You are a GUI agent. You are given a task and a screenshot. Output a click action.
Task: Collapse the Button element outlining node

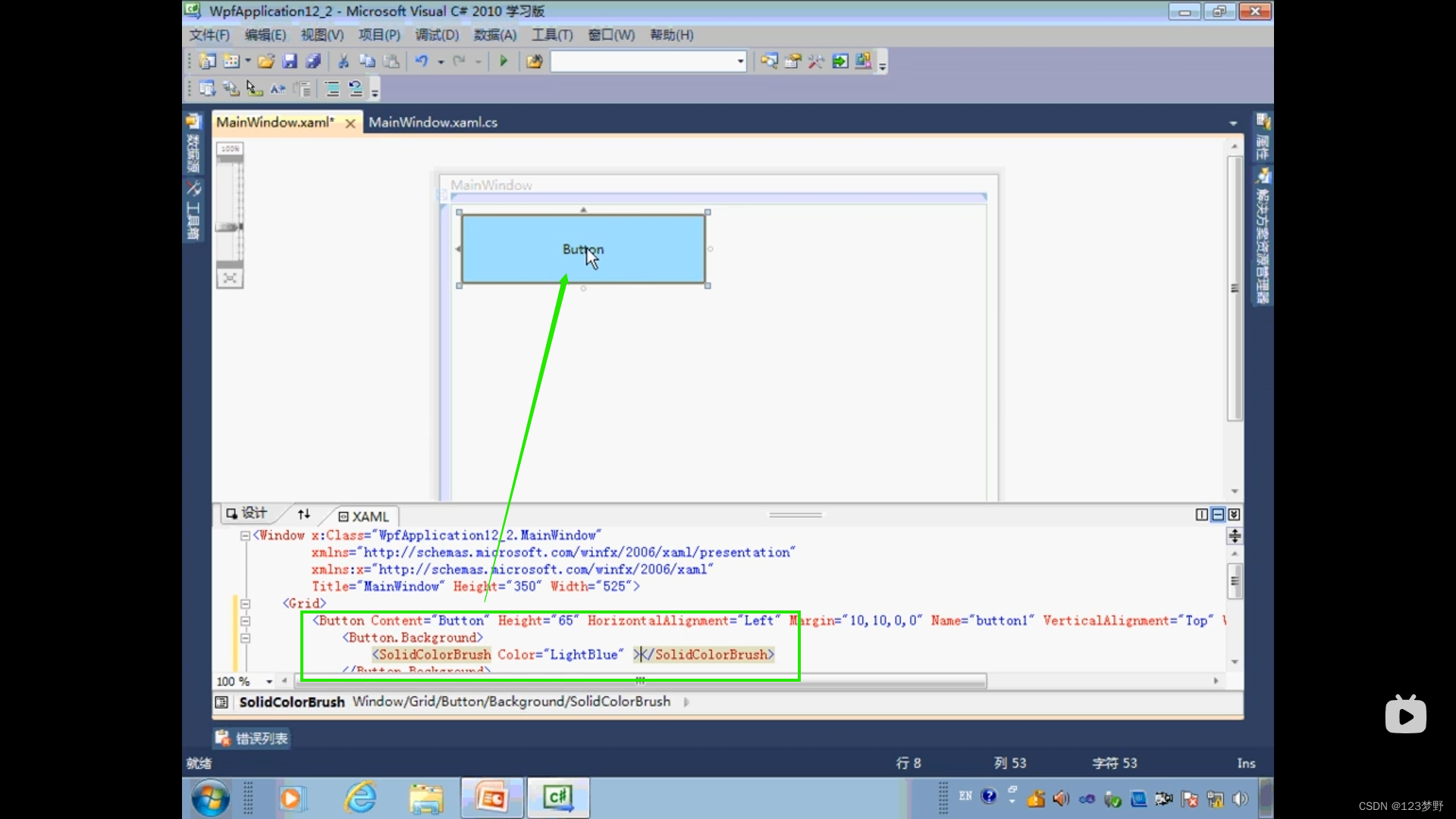tap(245, 621)
